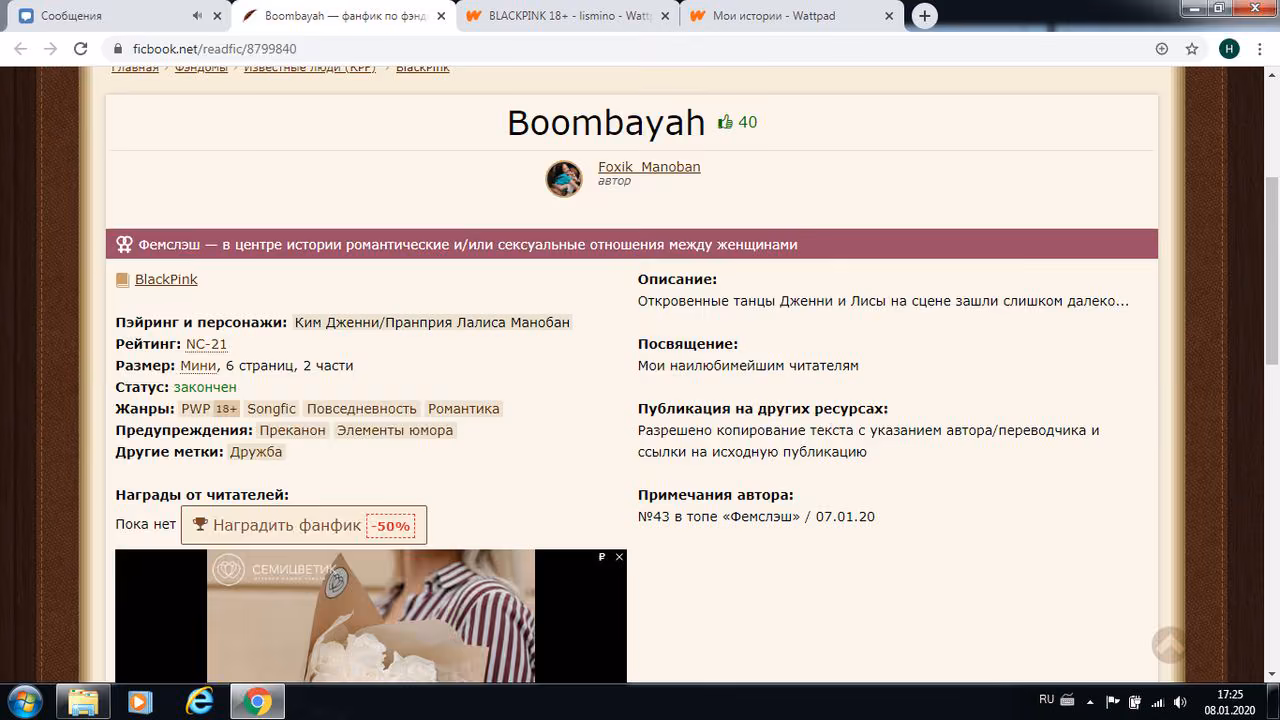
Task: Select the Романтика genre tag
Action: (463, 409)
